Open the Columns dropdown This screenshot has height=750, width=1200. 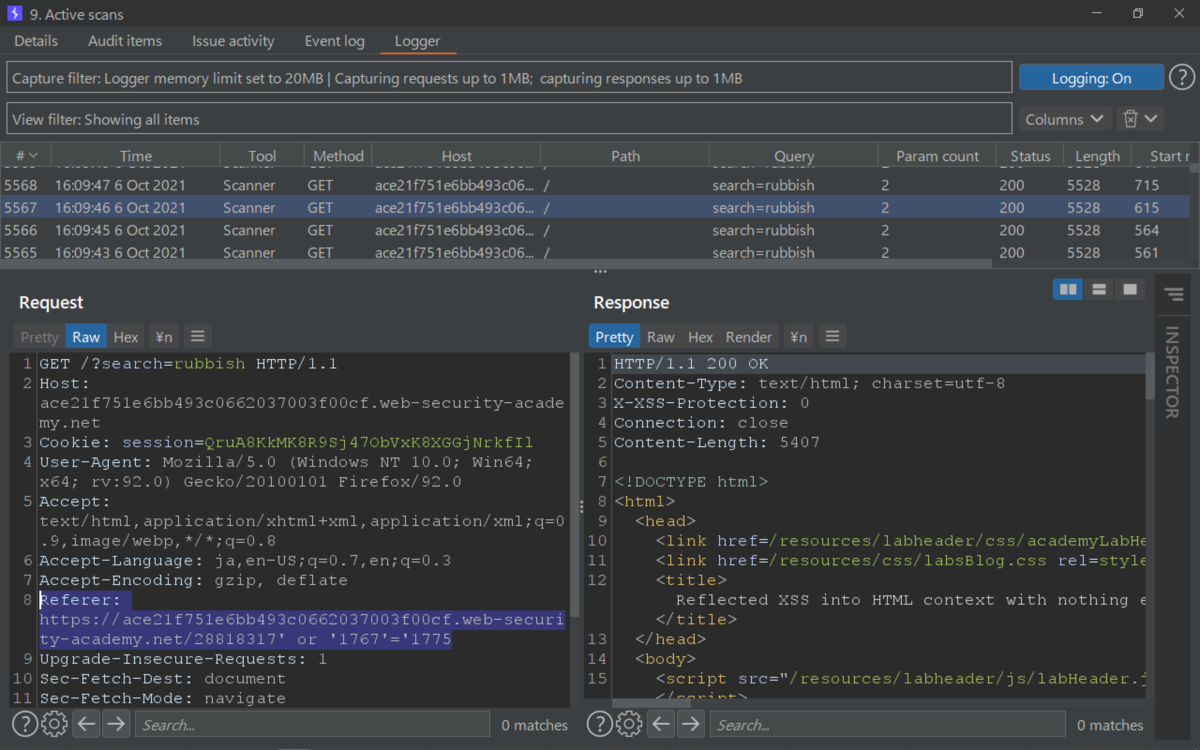click(1064, 119)
